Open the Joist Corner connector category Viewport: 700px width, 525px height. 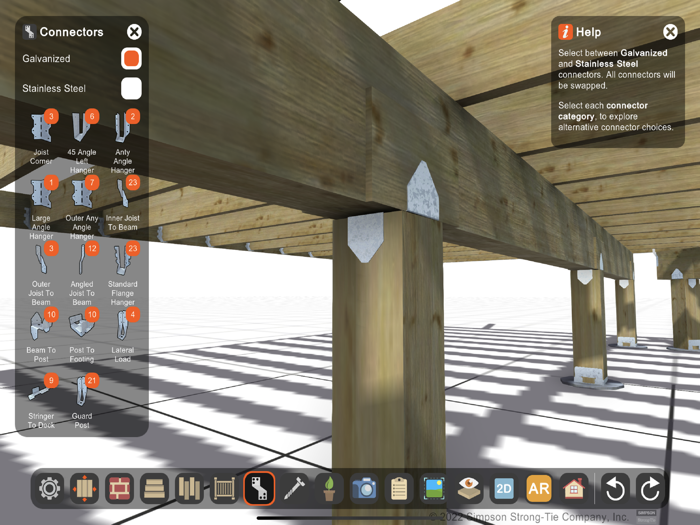41,138
